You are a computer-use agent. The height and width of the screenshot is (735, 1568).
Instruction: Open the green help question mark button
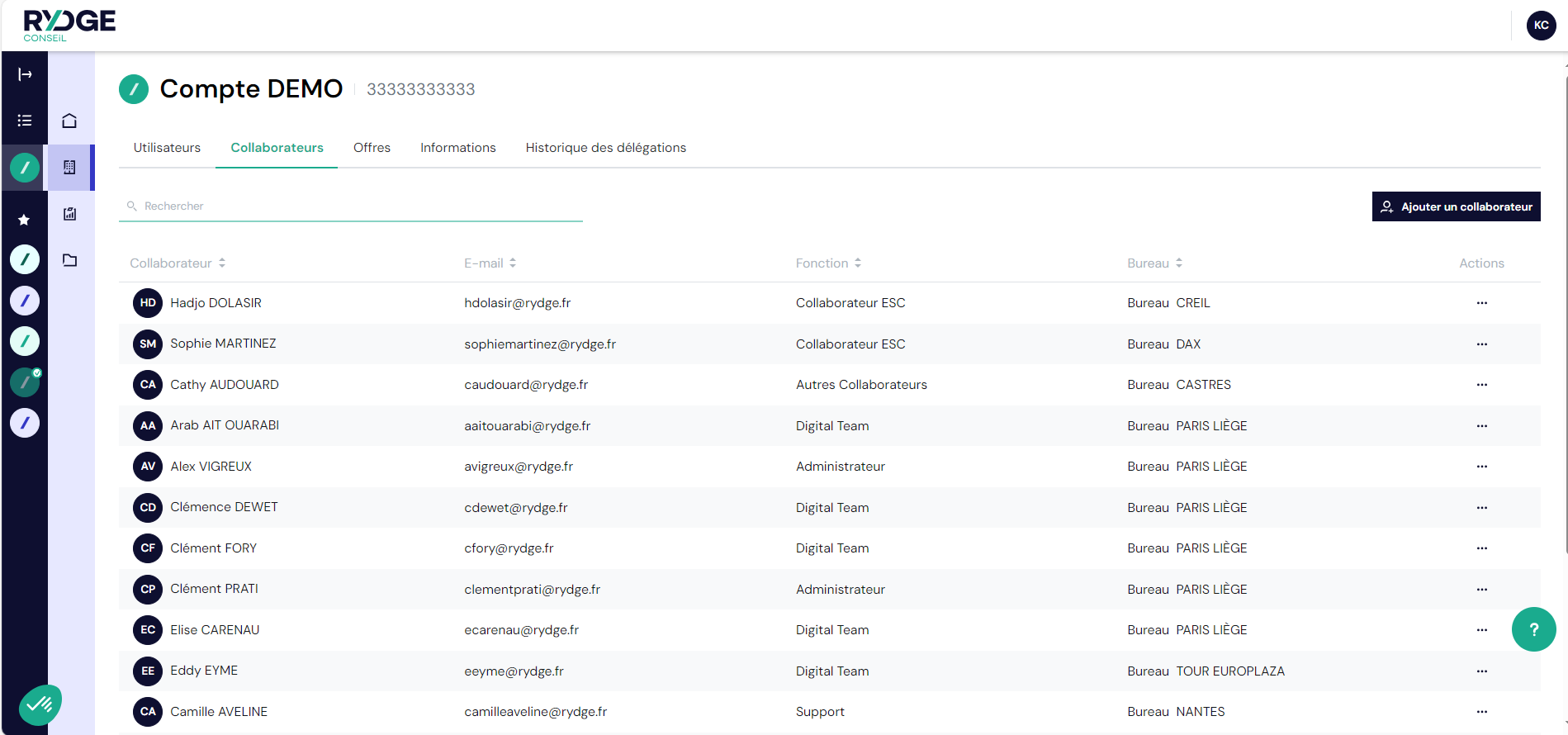pos(1533,629)
